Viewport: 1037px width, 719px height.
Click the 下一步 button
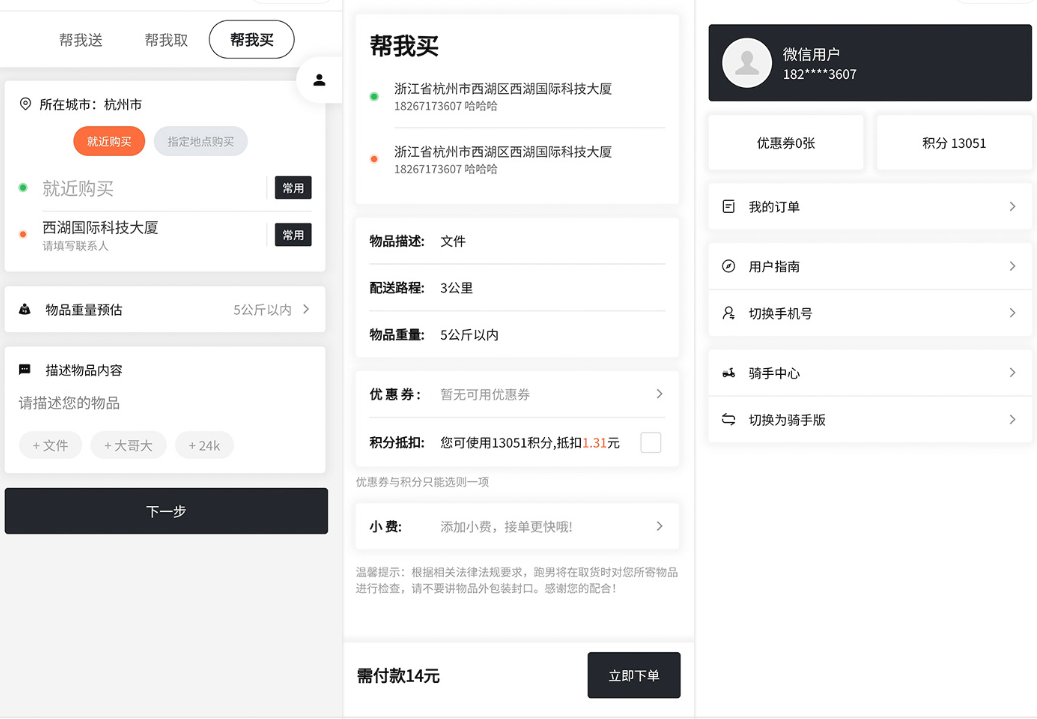166,510
